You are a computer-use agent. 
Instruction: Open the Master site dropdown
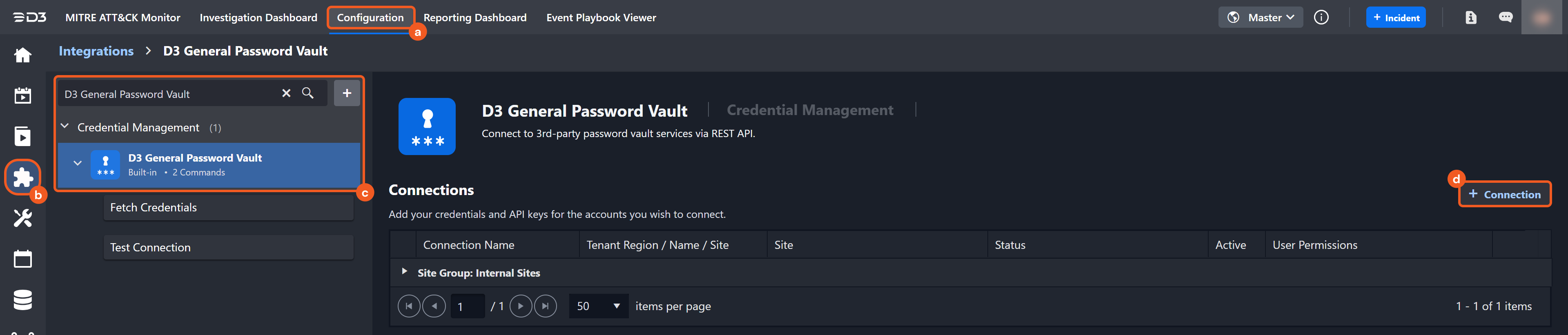click(1260, 18)
